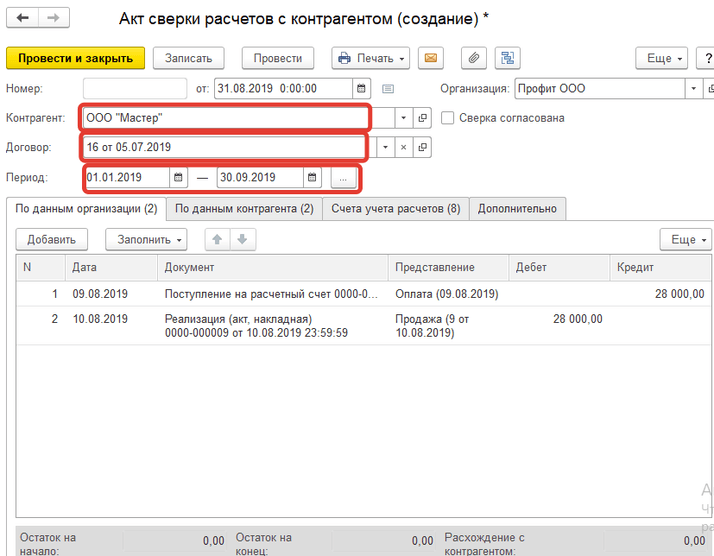Image resolution: width=714 pixels, height=556 pixels.
Task: Open calendar for period start date
Action: 179,178
